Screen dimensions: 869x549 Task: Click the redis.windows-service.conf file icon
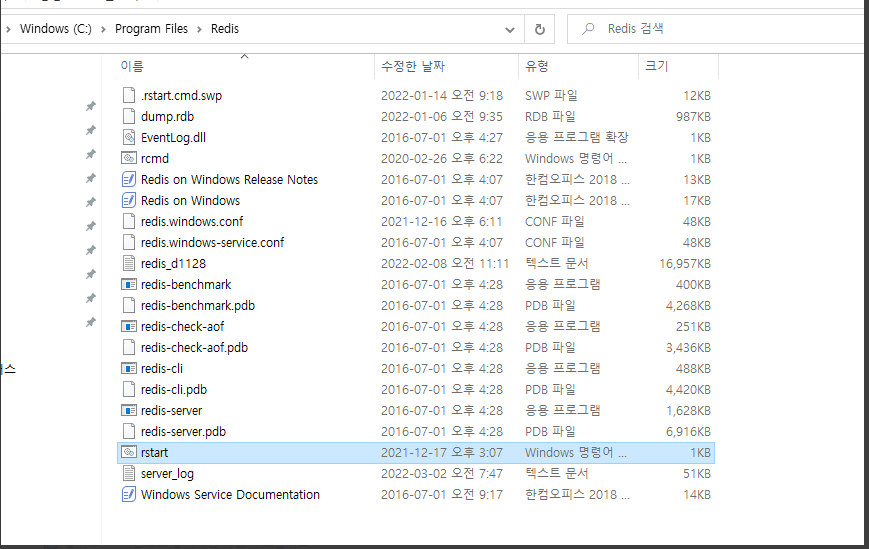129,243
